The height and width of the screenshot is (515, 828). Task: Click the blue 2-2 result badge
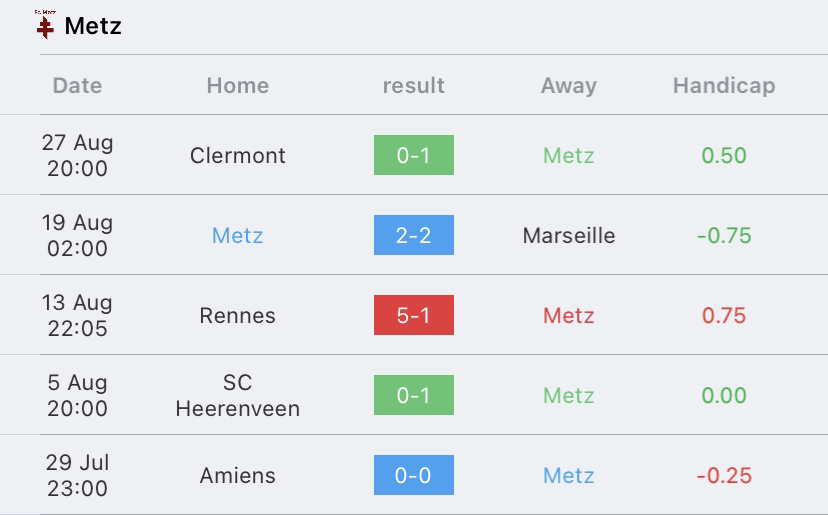click(x=414, y=235)
